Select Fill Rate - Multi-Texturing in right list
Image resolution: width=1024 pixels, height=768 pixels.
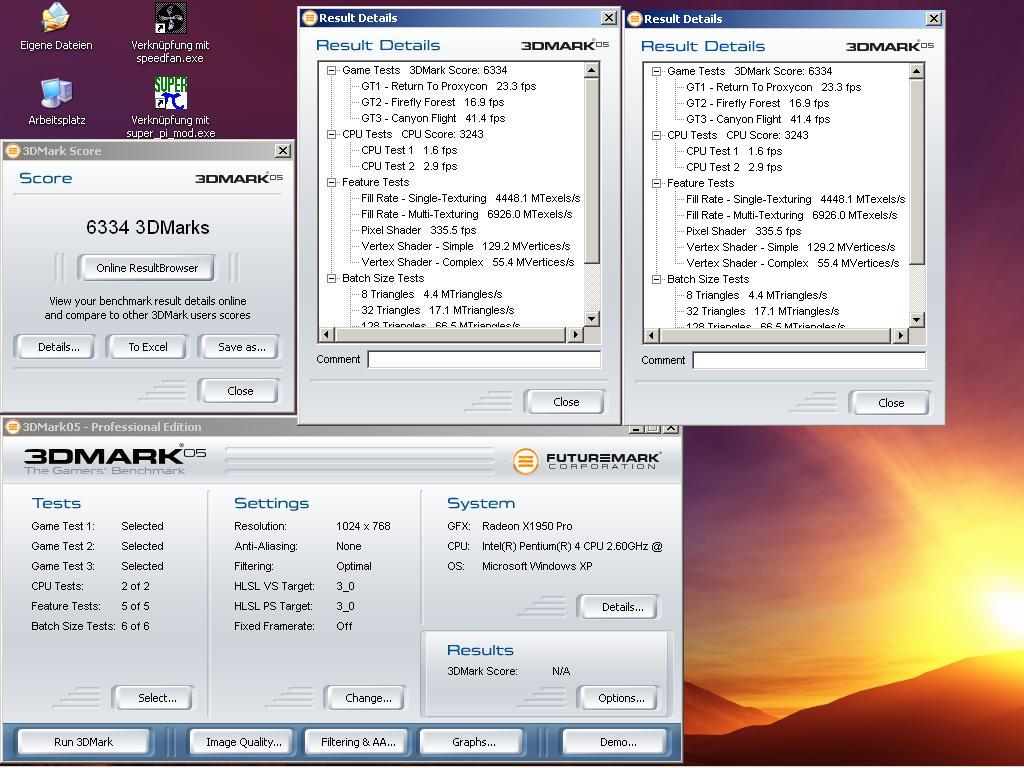point(791,216)
